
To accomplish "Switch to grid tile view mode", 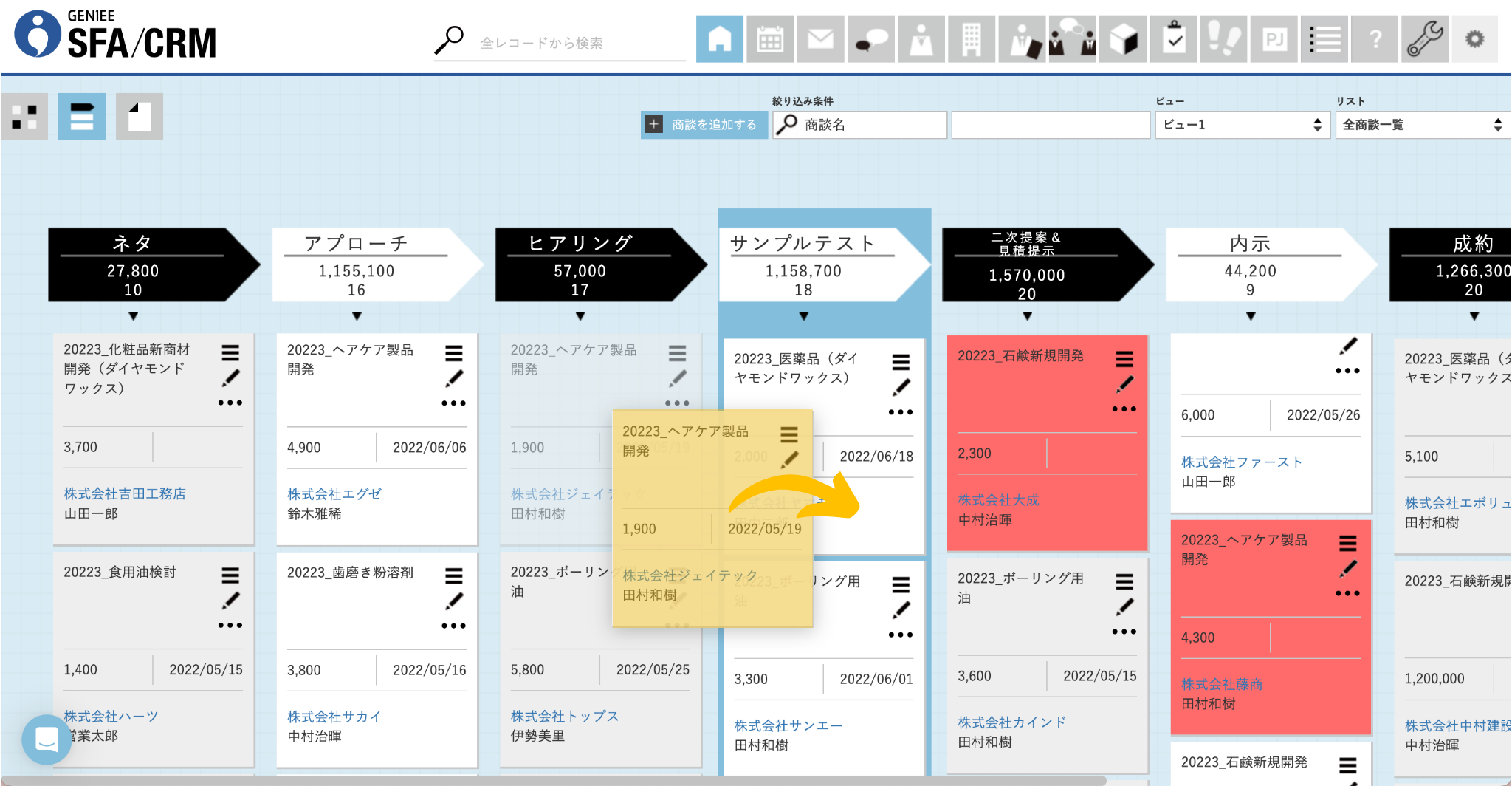I will click(x=24, y=117).
